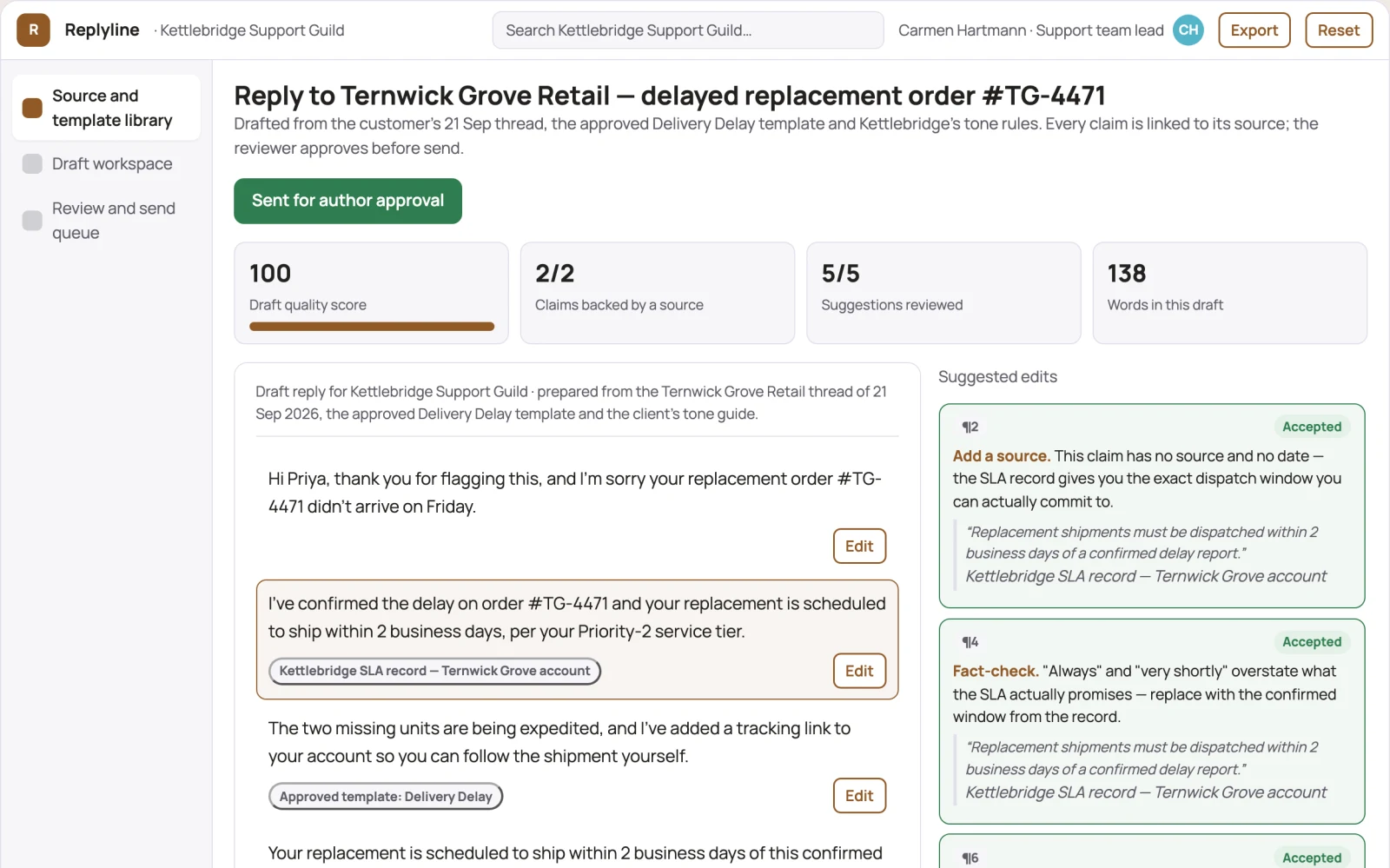This screenshot has width=1390, height=868.
Task: Click the Review and send queue icon
Action: click(x=32, y=221)
